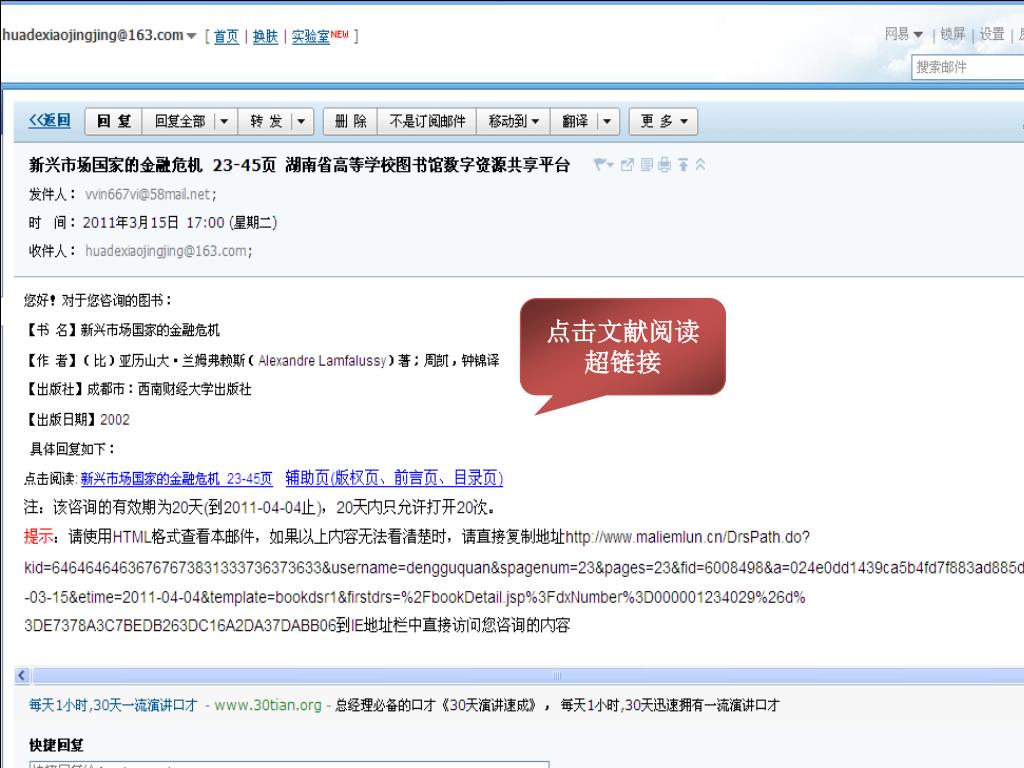Click horizontal scrollbar left arrow
This screenshot has width=1024, height=768.
pyautogui.click(x=22, y=675)
